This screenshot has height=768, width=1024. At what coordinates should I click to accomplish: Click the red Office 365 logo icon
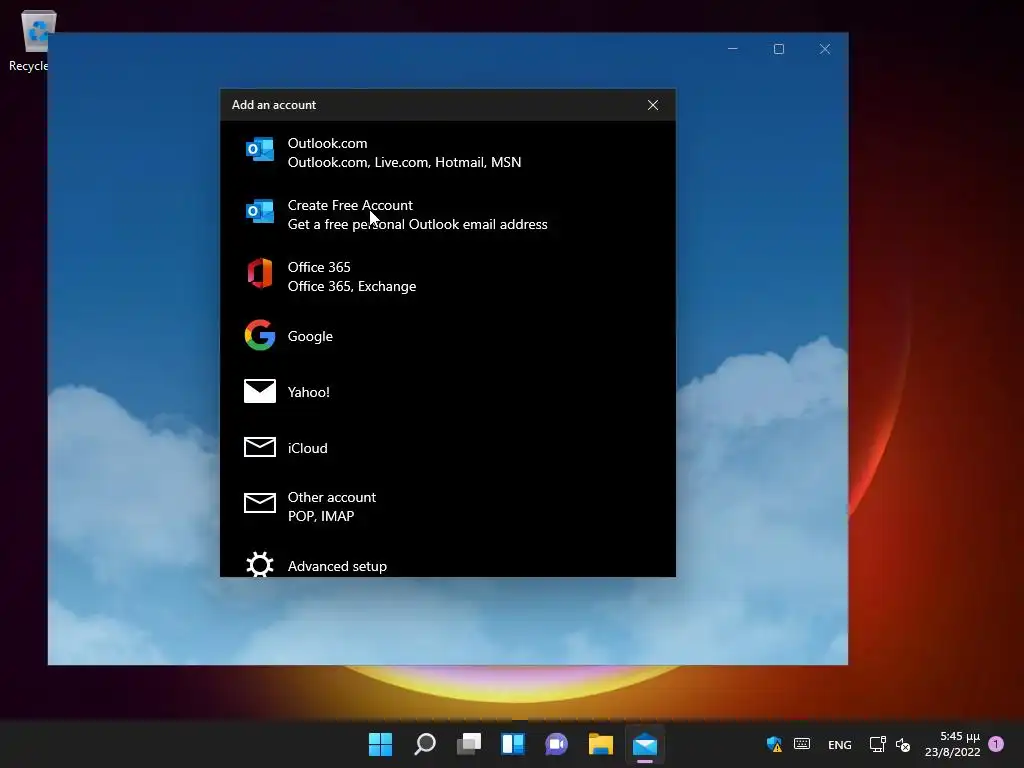(x=259, y=273)
